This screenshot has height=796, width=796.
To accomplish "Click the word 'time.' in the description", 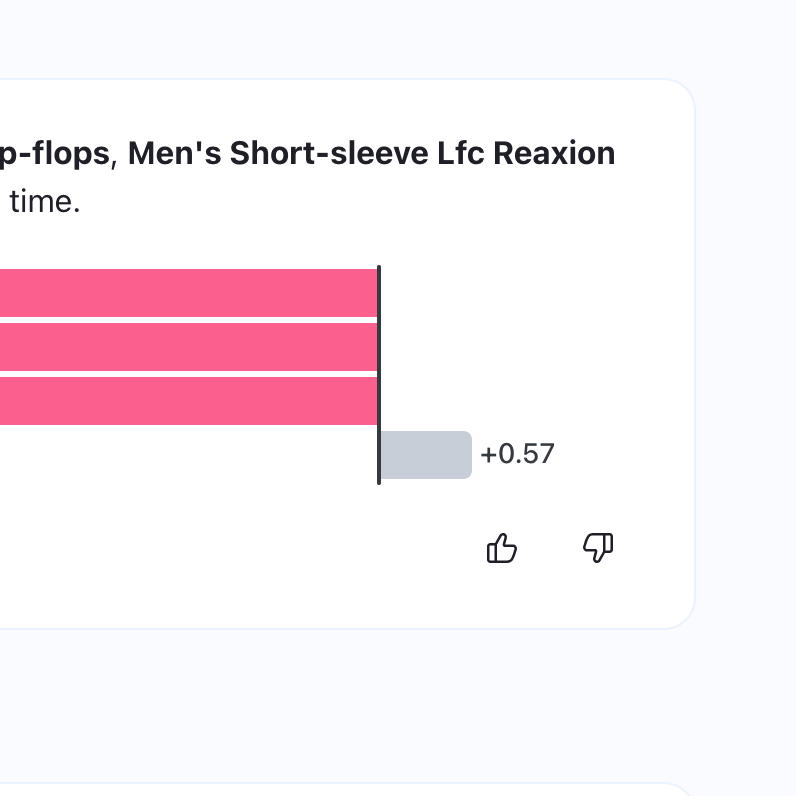I will [45, 203].
